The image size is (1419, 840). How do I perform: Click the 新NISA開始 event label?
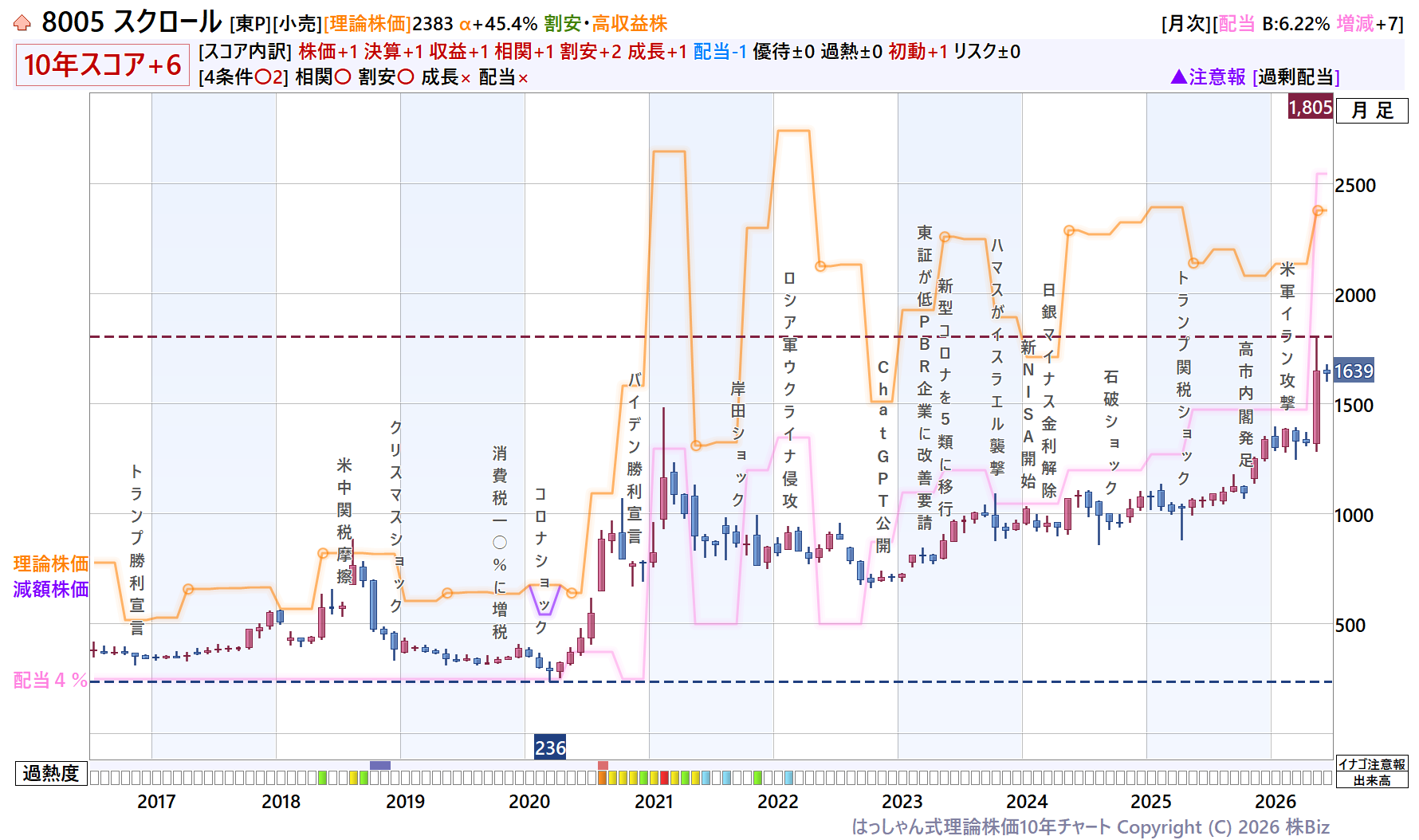[1028, 414]
